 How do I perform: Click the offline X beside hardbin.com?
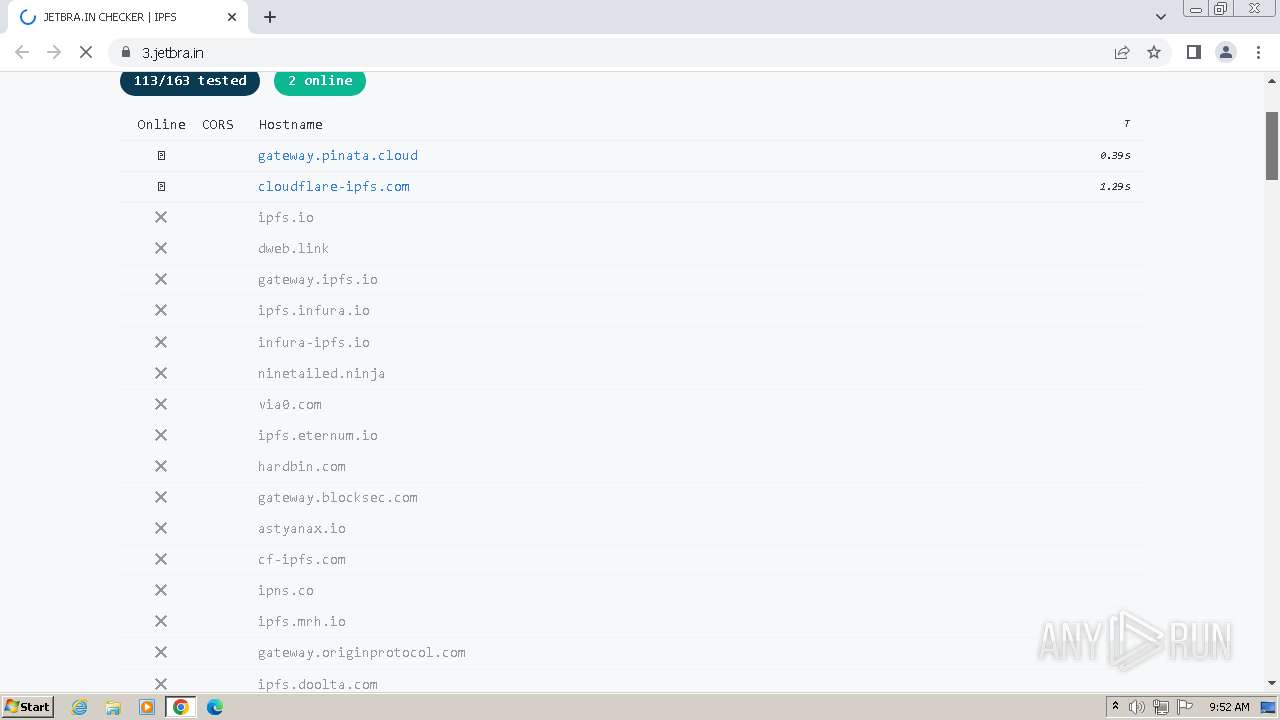pos(161,466)
